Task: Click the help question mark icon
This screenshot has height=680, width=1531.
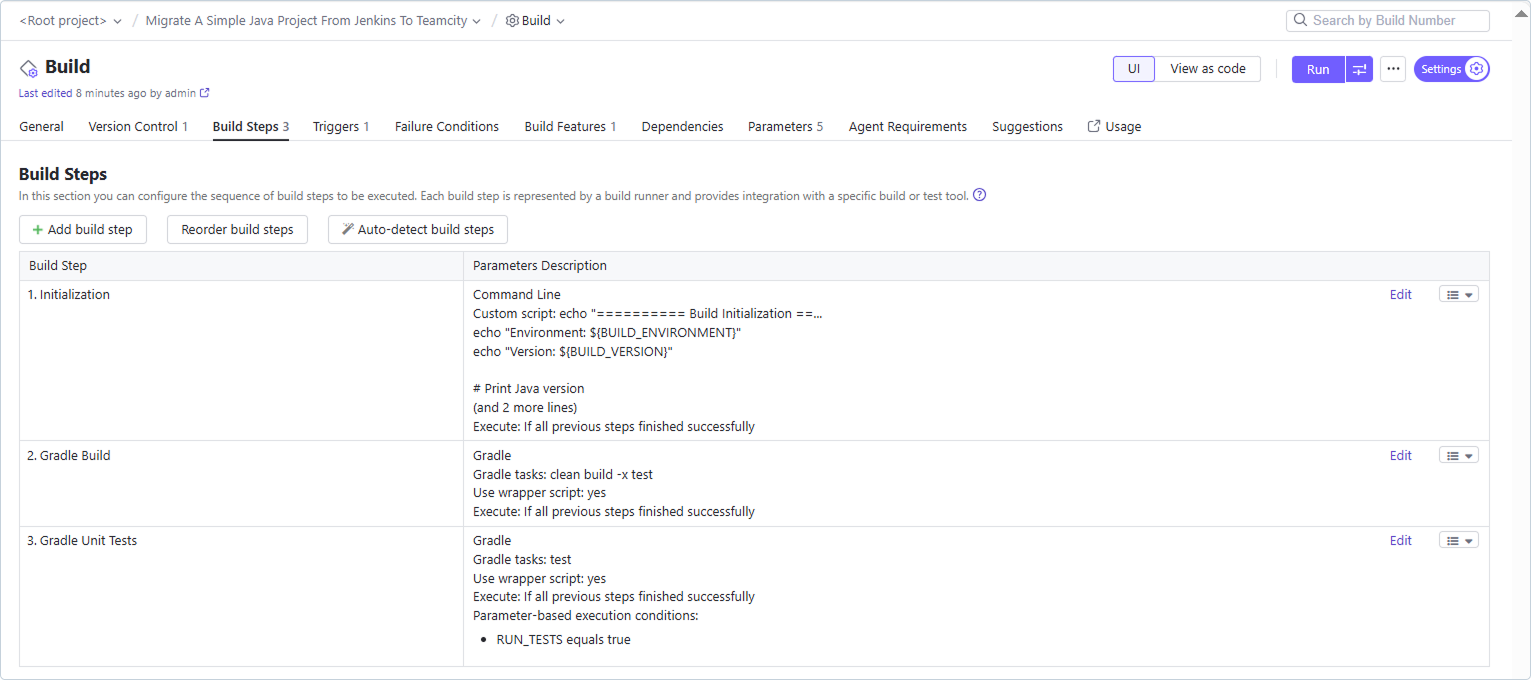Action: (x=979, y=196)
